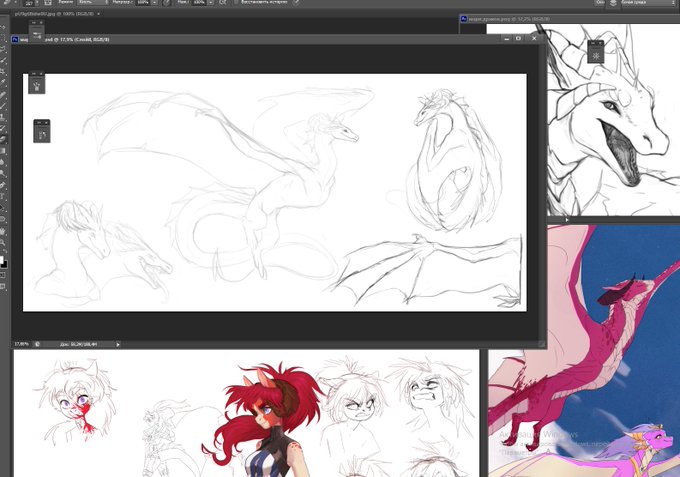This screenshot has width=680, height=477.
Task: Select the Eraser tool
Action: coord(3,140)
